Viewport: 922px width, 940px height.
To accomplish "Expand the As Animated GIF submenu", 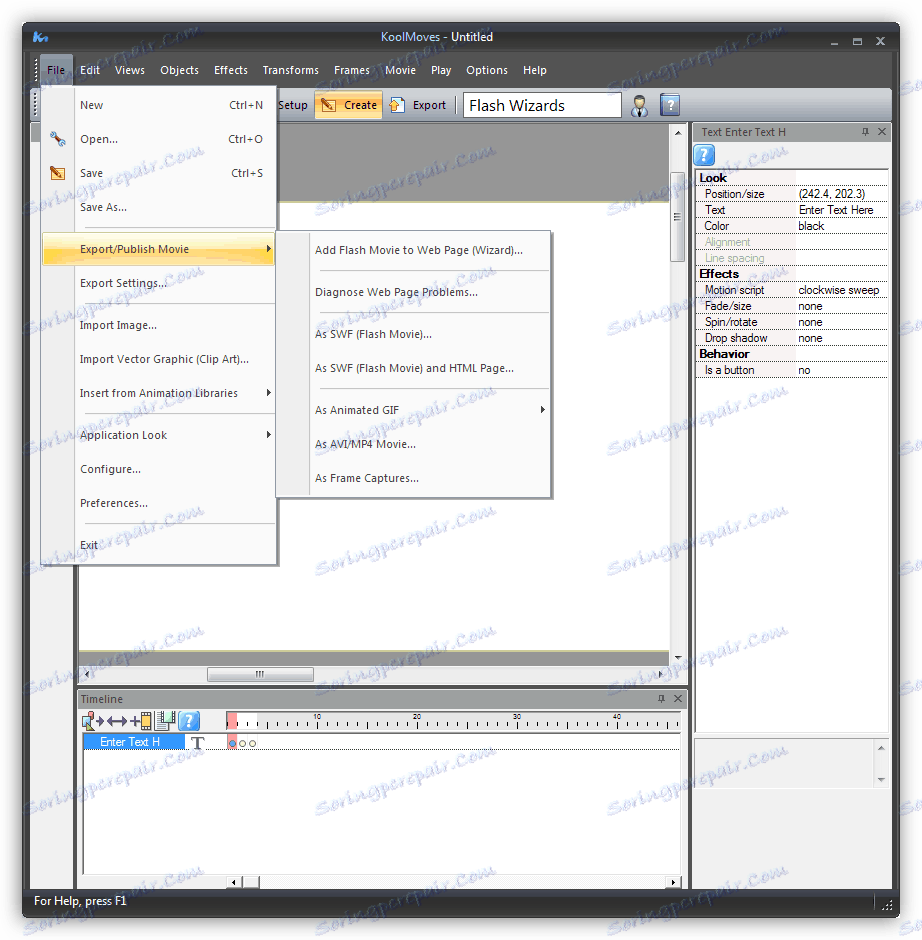I will coord(543,409).
